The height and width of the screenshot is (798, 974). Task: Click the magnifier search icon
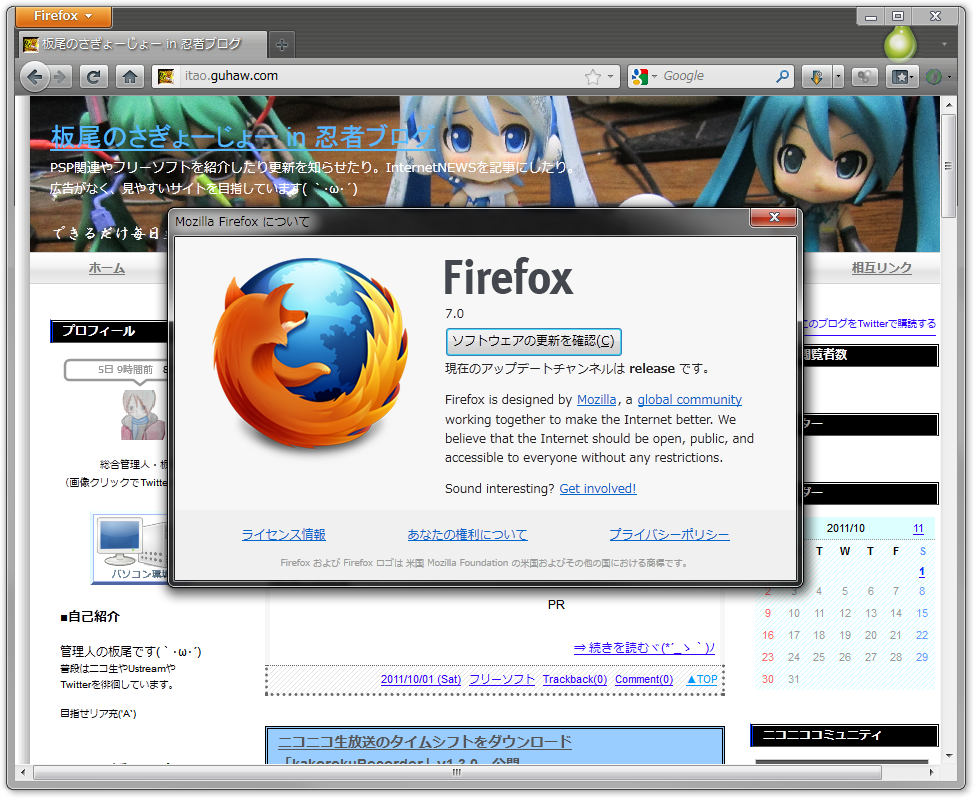coord(783,76)
